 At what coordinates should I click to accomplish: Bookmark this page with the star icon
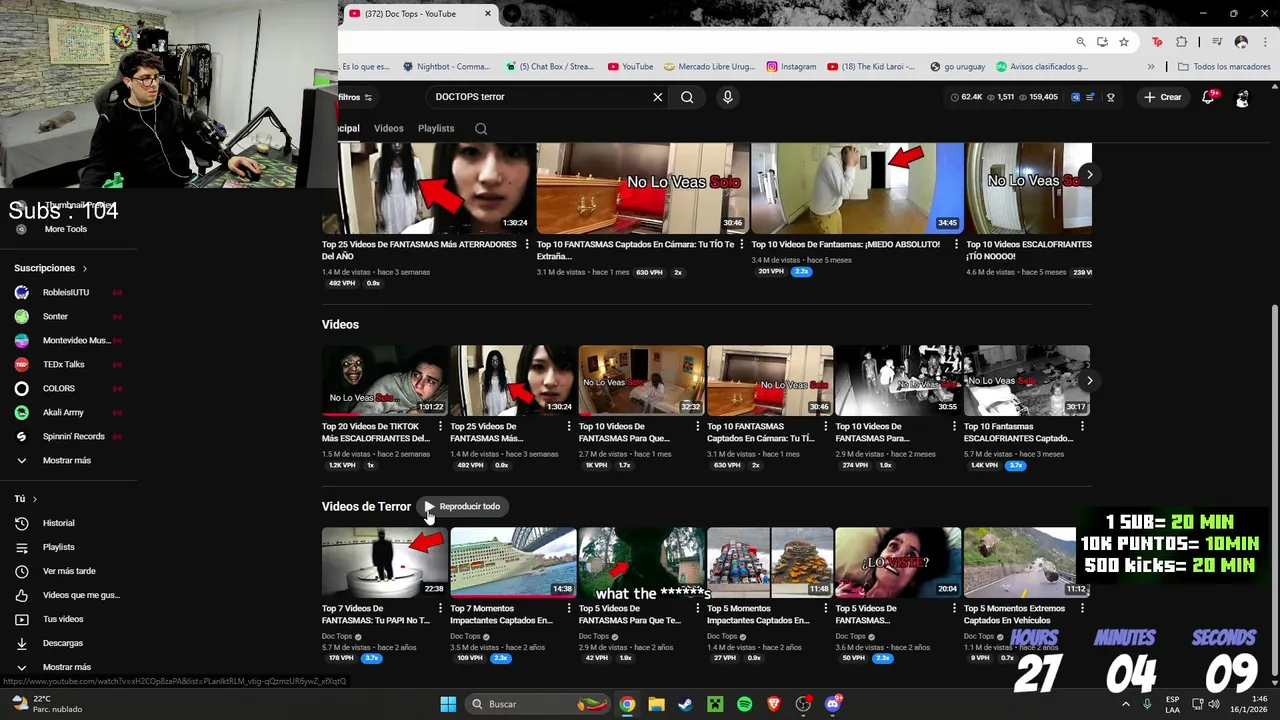pos(1124,42)
